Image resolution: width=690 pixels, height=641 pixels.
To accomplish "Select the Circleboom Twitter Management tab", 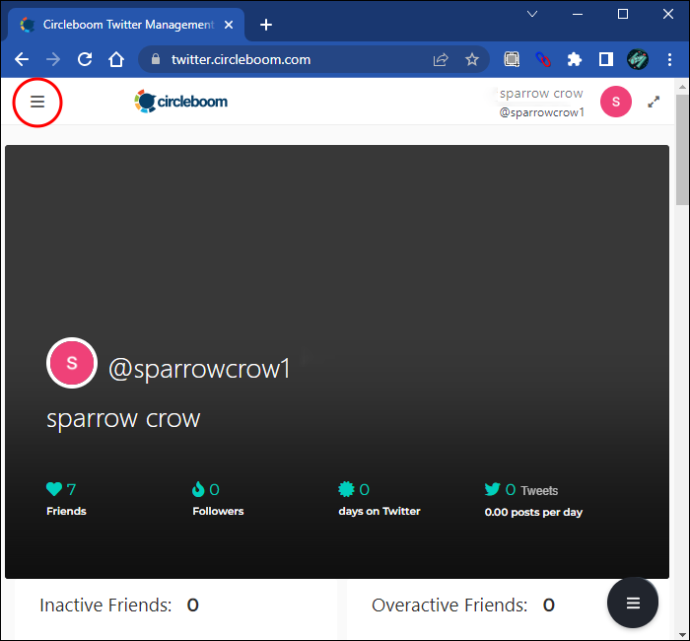I will pos(127,25).
